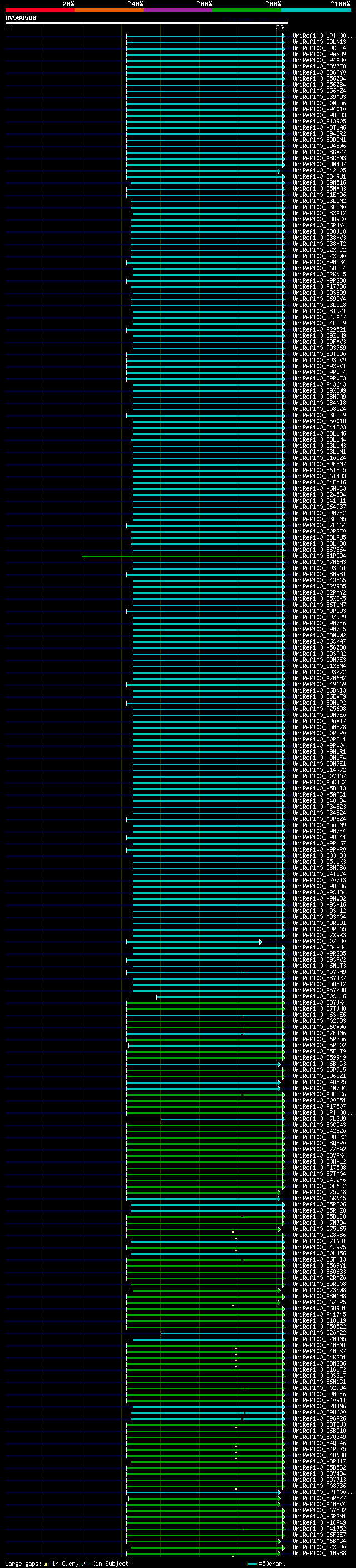Select label UniRef100_B1PID4
This screenshot has height=1568, width=356.
click(319, 556)
